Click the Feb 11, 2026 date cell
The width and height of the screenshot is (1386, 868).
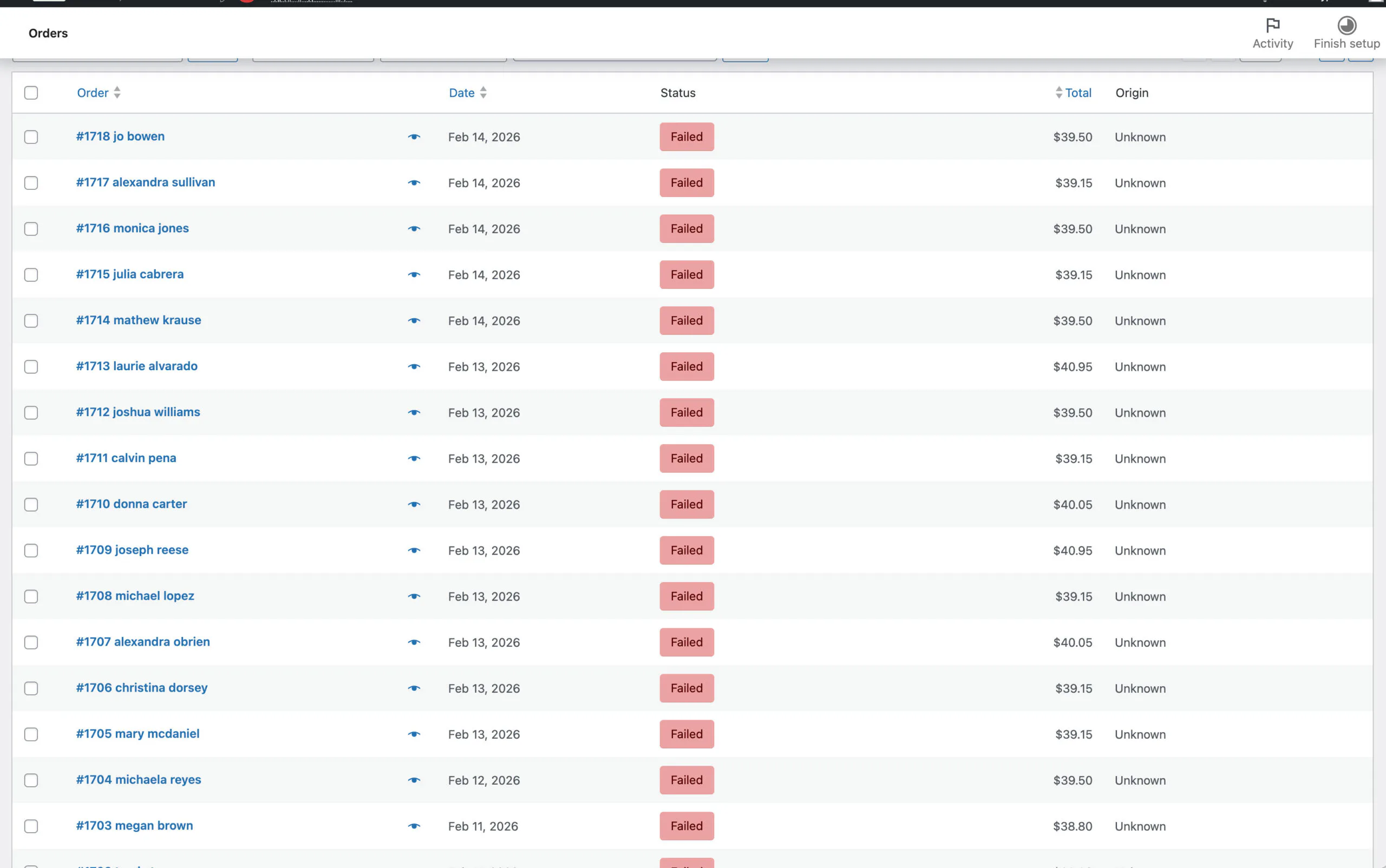tap(483, 826)
